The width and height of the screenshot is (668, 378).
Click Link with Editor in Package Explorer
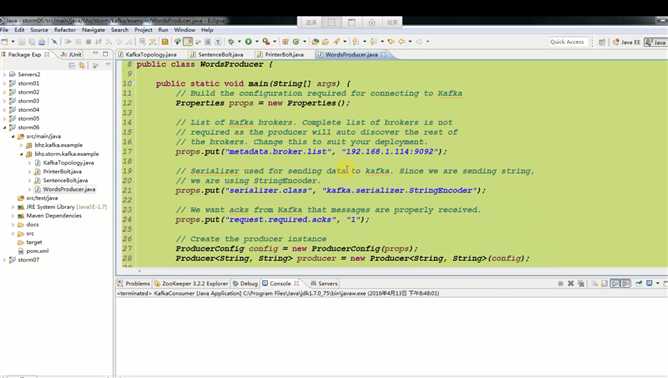point(82,65)
